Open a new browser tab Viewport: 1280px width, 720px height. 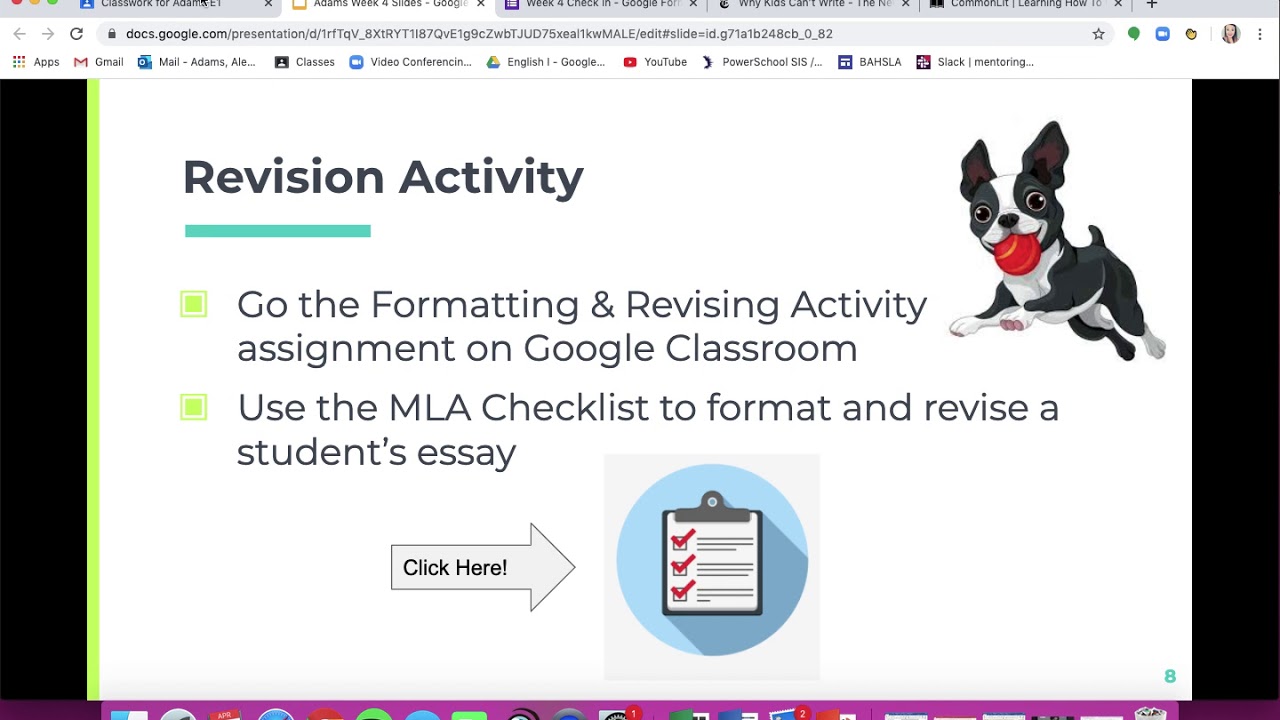(1151, 5)
